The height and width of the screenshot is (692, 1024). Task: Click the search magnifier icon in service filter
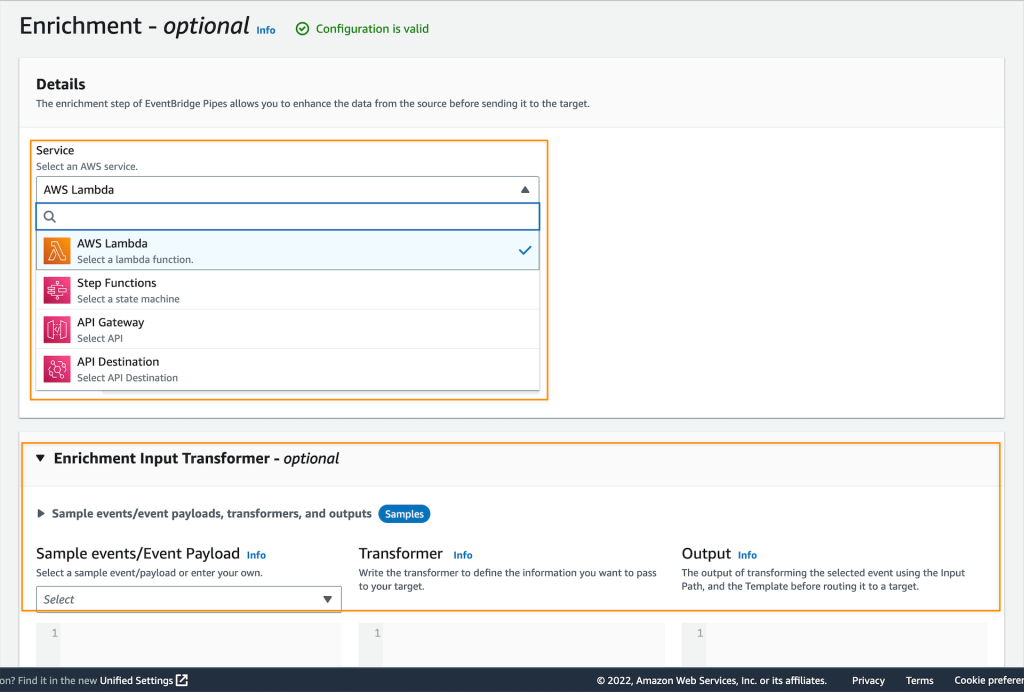50,217
